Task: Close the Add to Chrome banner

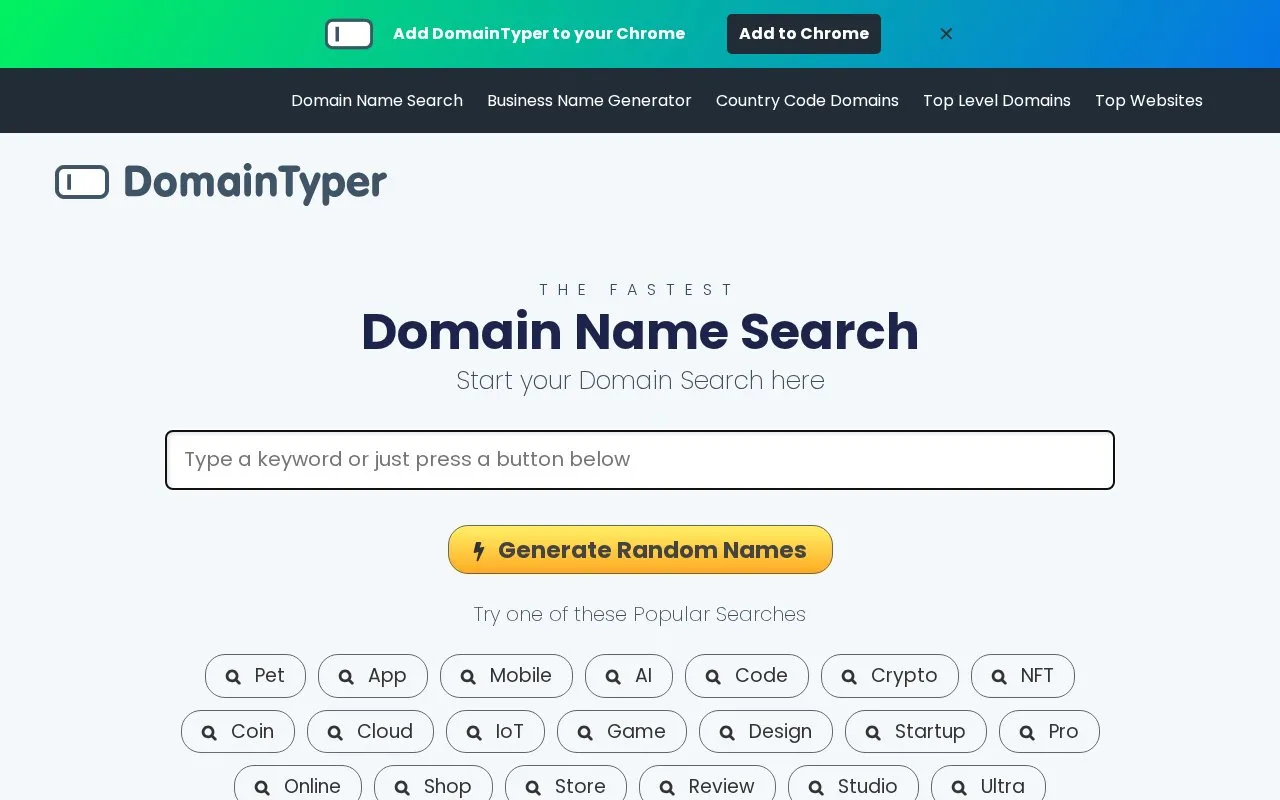Action: pyautogui.click(x=946, y=34)
